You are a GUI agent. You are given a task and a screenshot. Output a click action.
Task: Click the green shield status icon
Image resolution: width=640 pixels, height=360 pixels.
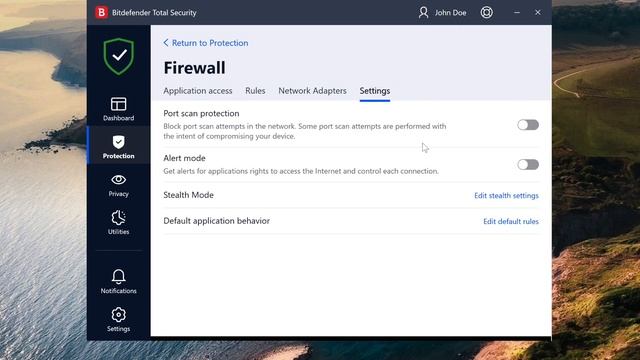(119, 56)
